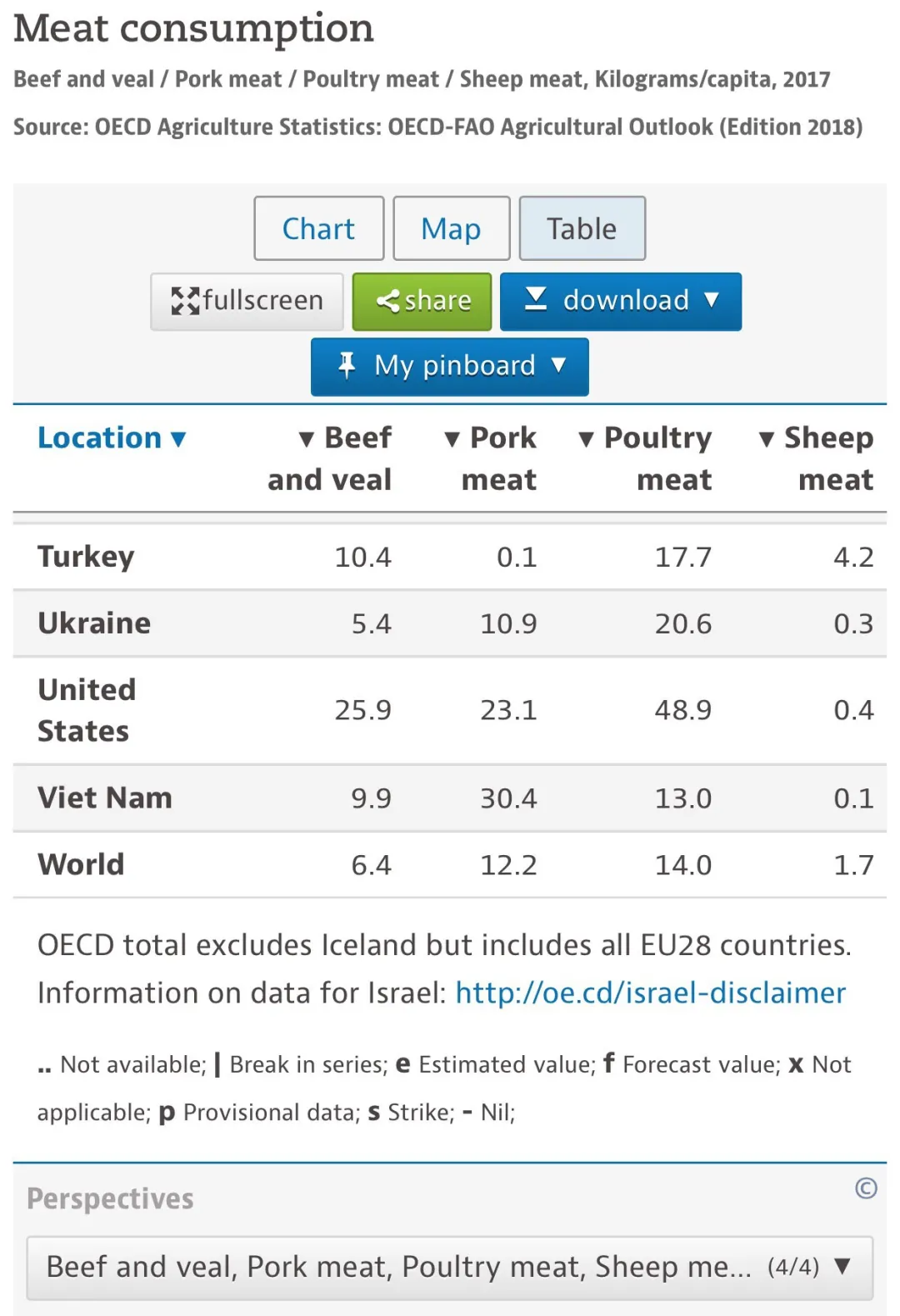Select the Table tab
The width and height of the screenshot is (900, 1316).
(x=582, y=228)
